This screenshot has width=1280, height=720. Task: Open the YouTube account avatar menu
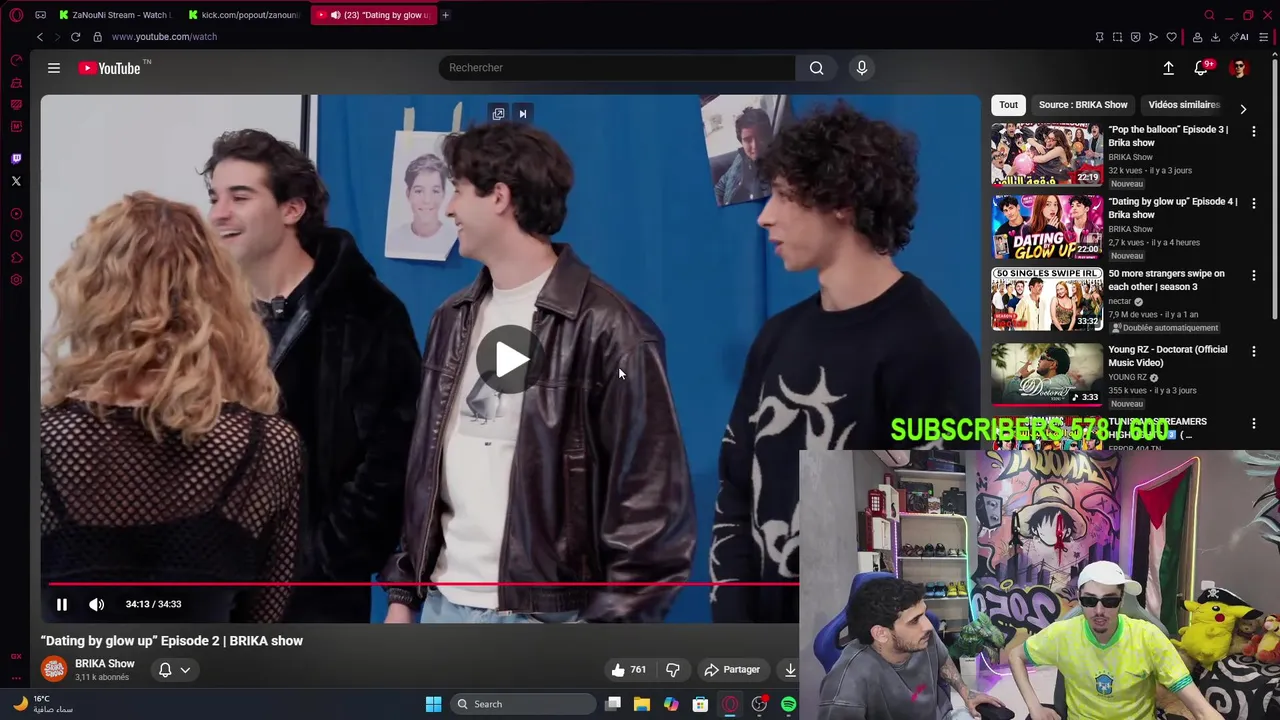coord(1239,68)
